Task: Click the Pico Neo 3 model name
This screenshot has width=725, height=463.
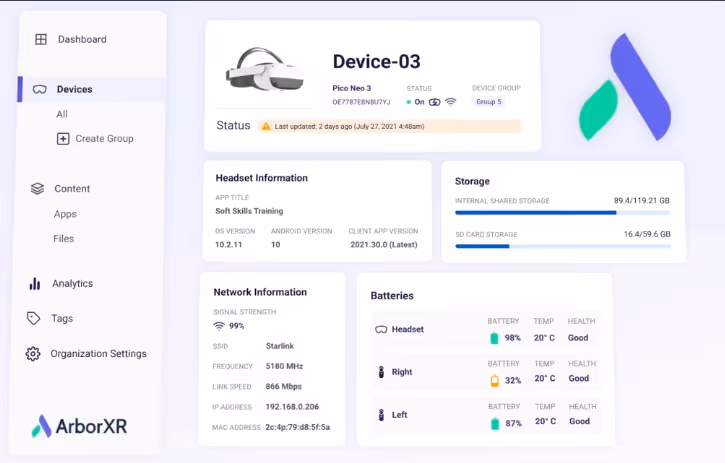Action: coord(351,88)
